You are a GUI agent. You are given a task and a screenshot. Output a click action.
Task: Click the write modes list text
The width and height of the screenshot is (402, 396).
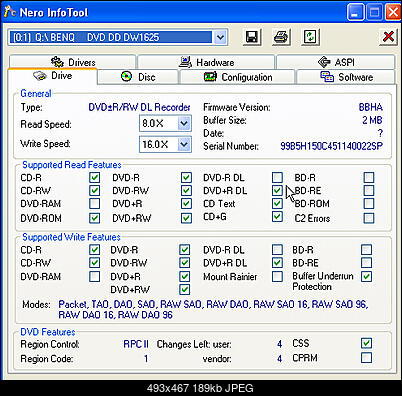point(213,309)
